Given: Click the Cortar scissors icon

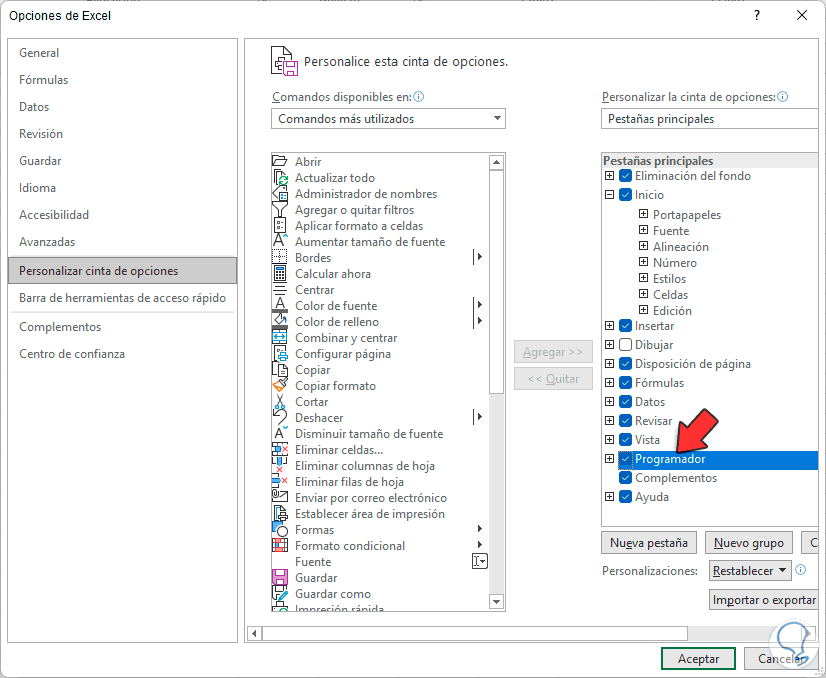Looking at the screenshot, I should [279, 401].
